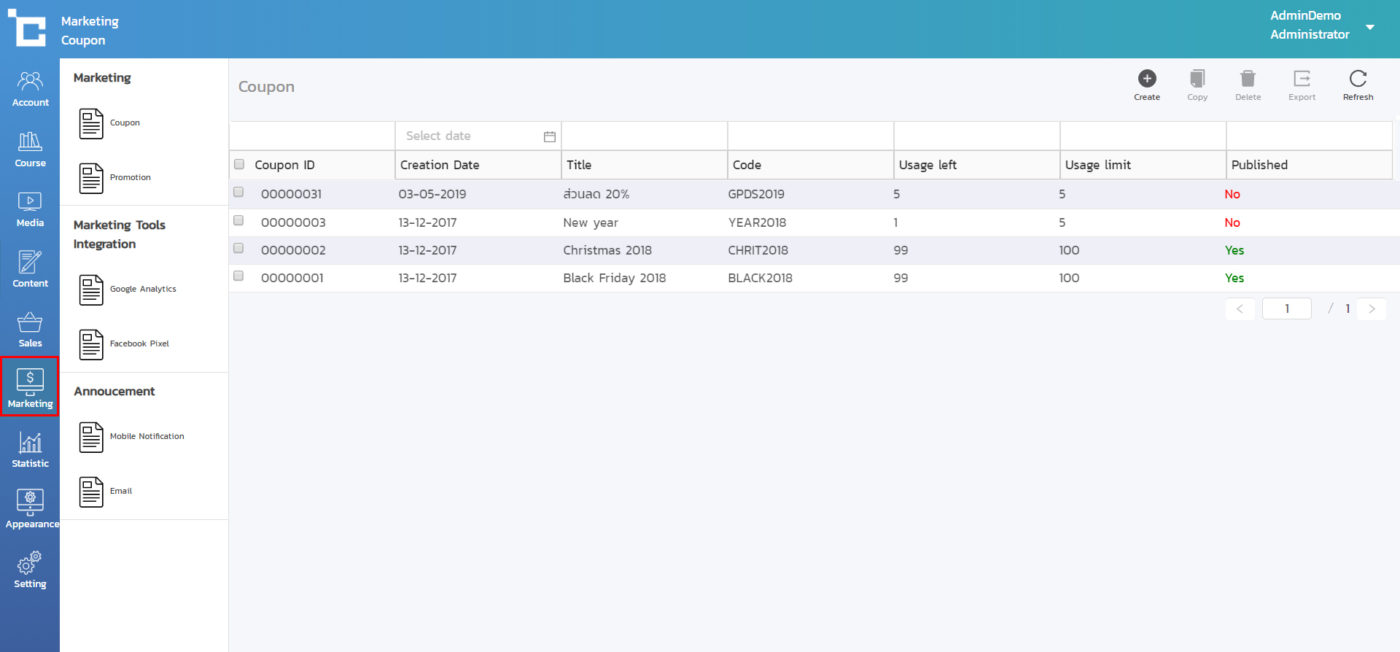Select all coupons with header checkbox

click(x=238, y=164)
